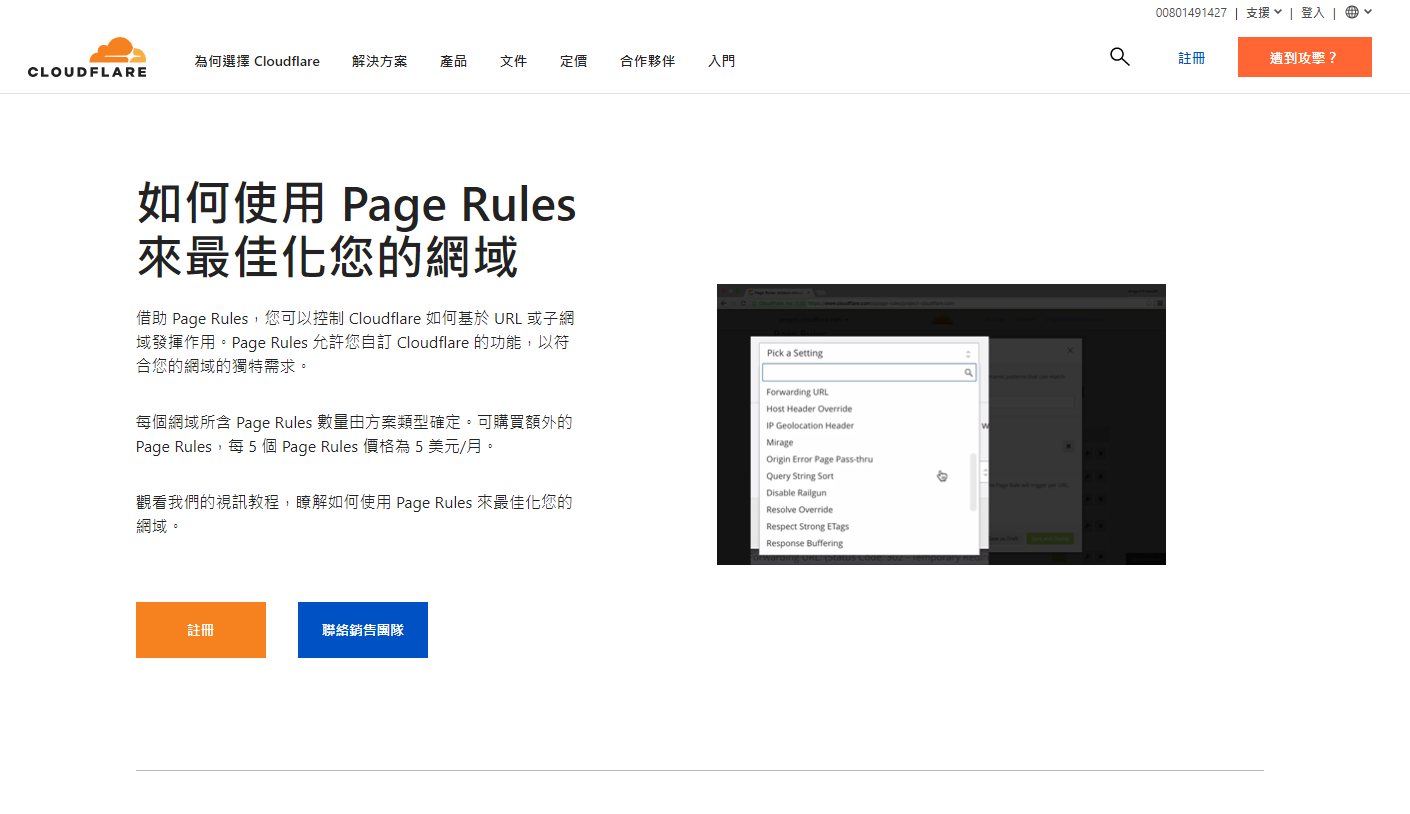
Task: Click the blue 聯絡銷售團隊 button
Action: point(363,630)
